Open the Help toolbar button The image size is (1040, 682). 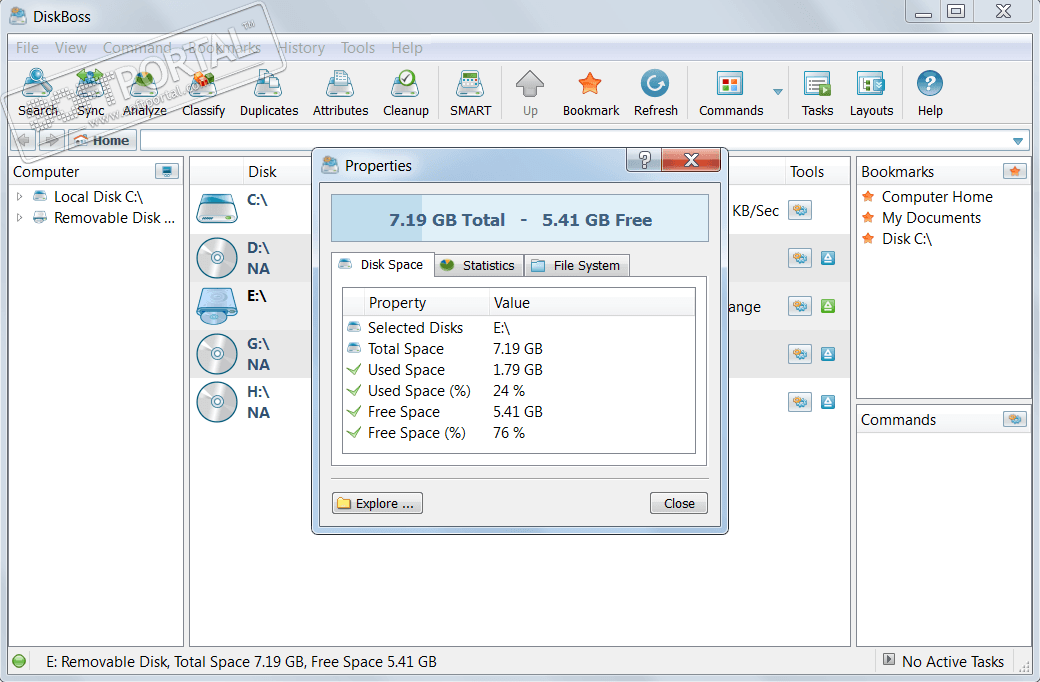pyautogui.click(x=930, y=93)
